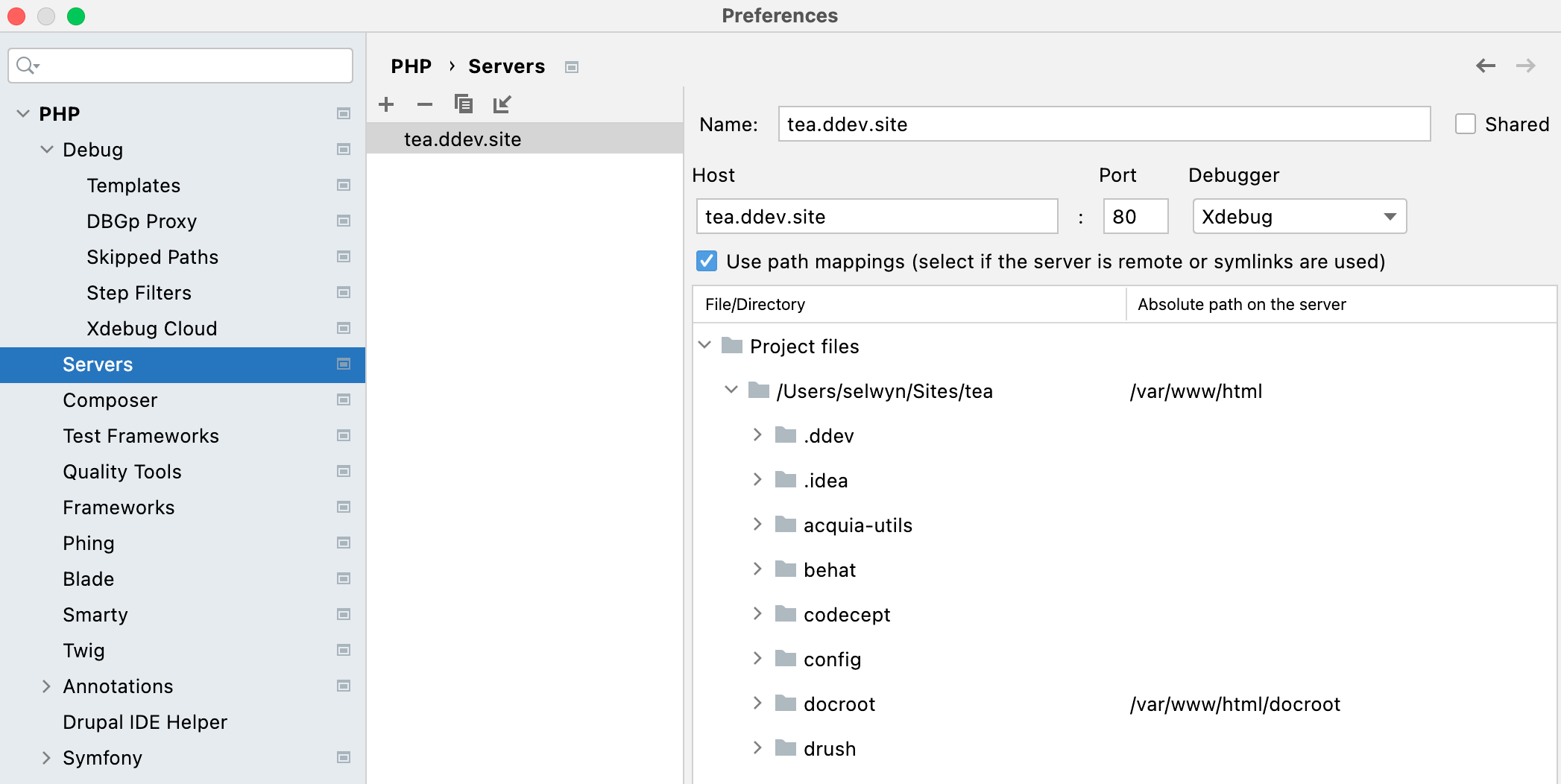1561x784 pixels.
Task: Expand the .ddev folder
Action: [757, 434]
